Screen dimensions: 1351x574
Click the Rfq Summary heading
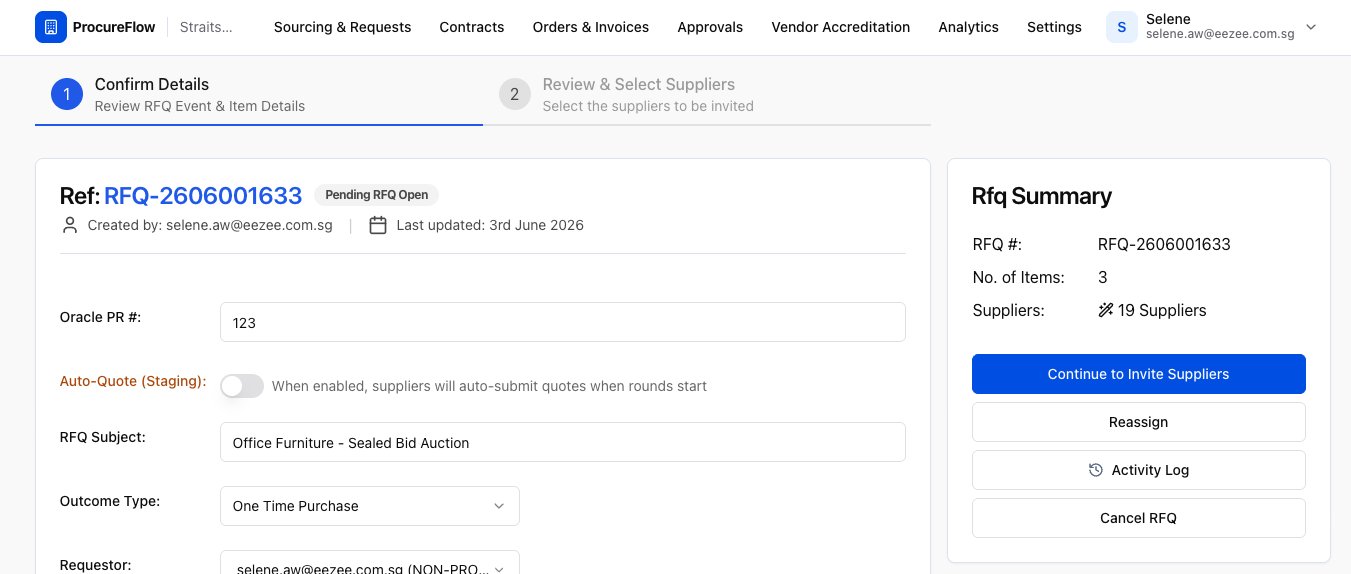pyautogui.click(x=1042, y=196)
